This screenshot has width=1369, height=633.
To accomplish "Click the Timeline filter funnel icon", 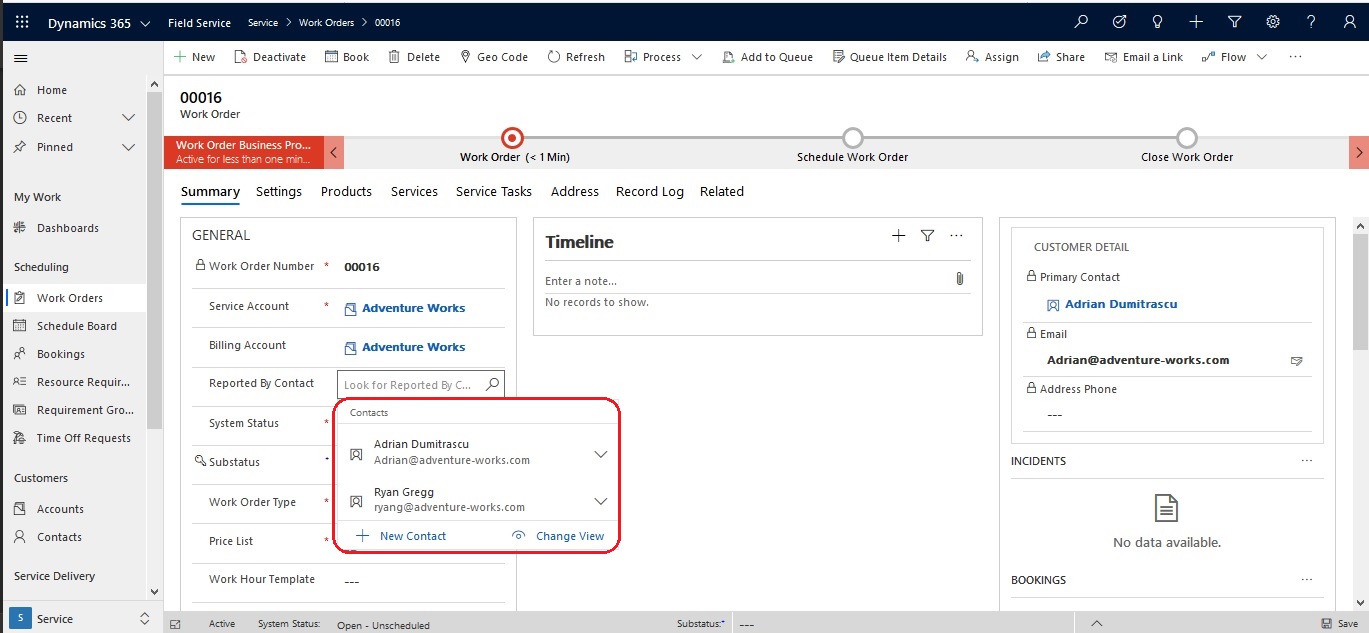I will pos(927,235).
